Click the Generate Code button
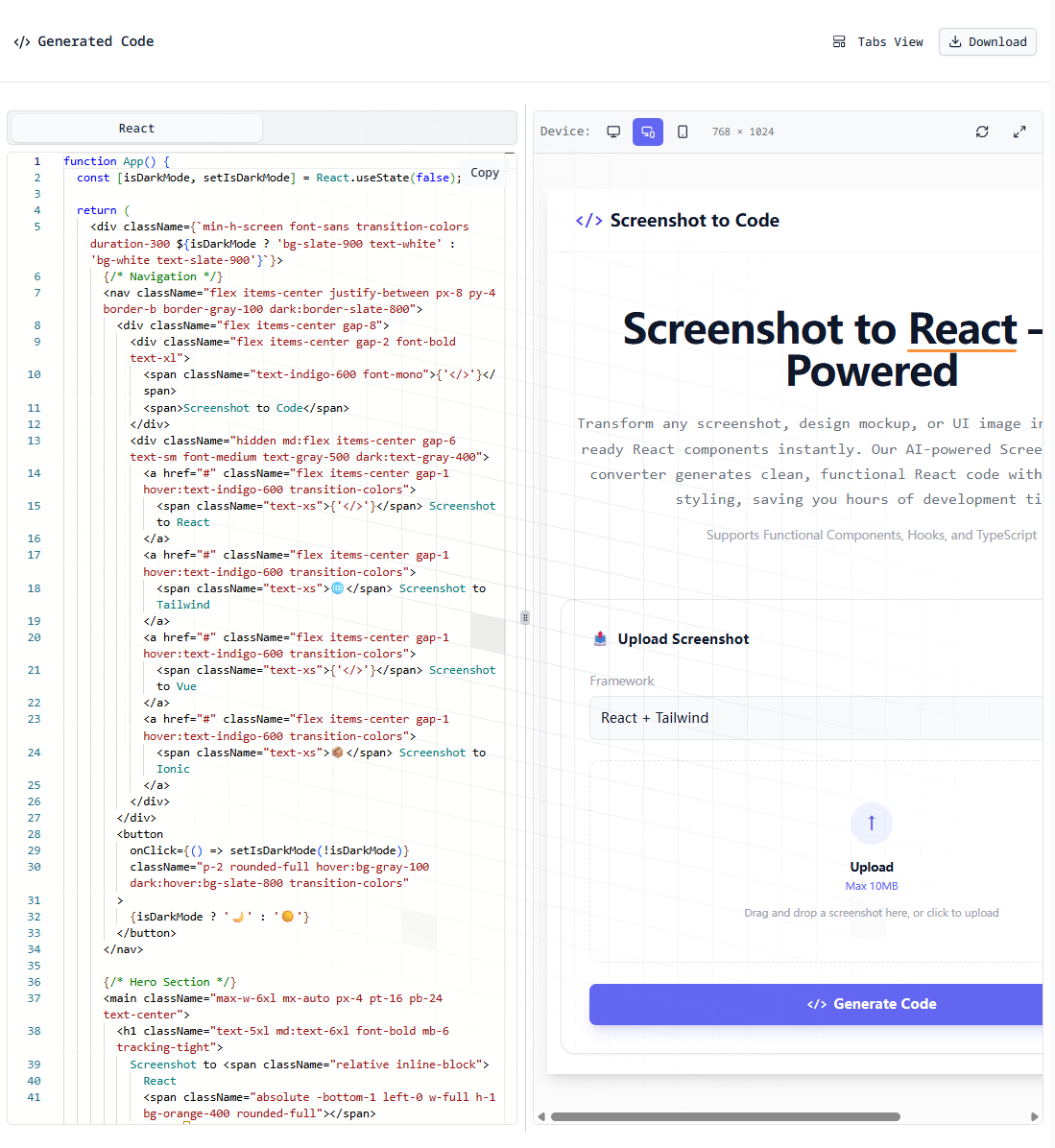Screen dimensions: 1055x1148 pyautogui.click(x=871, y=1004)
